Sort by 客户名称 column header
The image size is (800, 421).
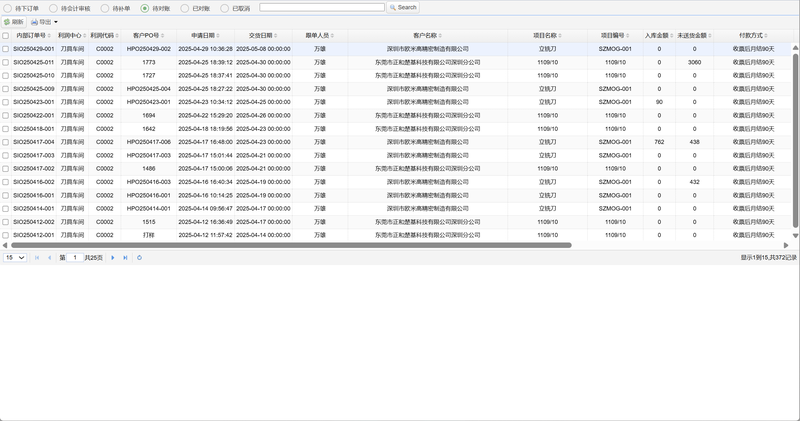(x=428, y=36)
